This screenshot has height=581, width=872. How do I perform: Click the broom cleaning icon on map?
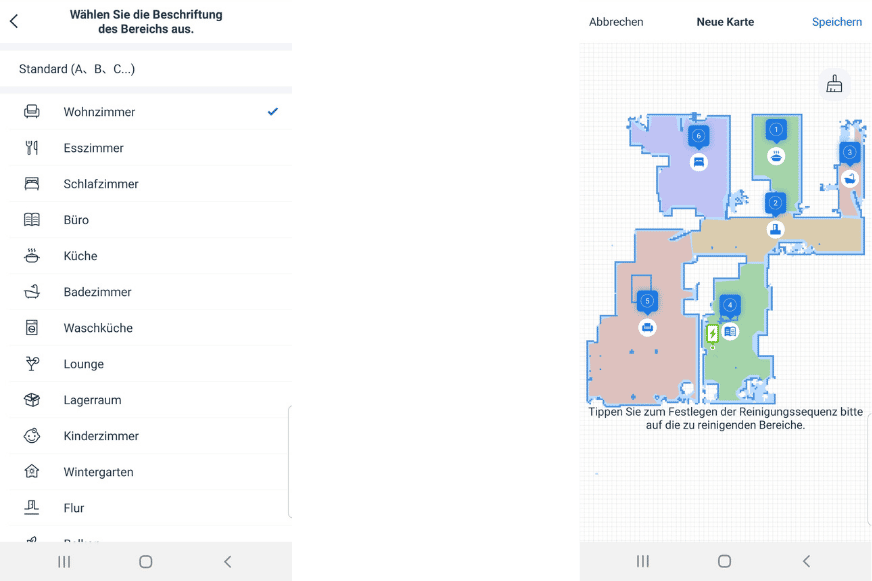point(834,84)
